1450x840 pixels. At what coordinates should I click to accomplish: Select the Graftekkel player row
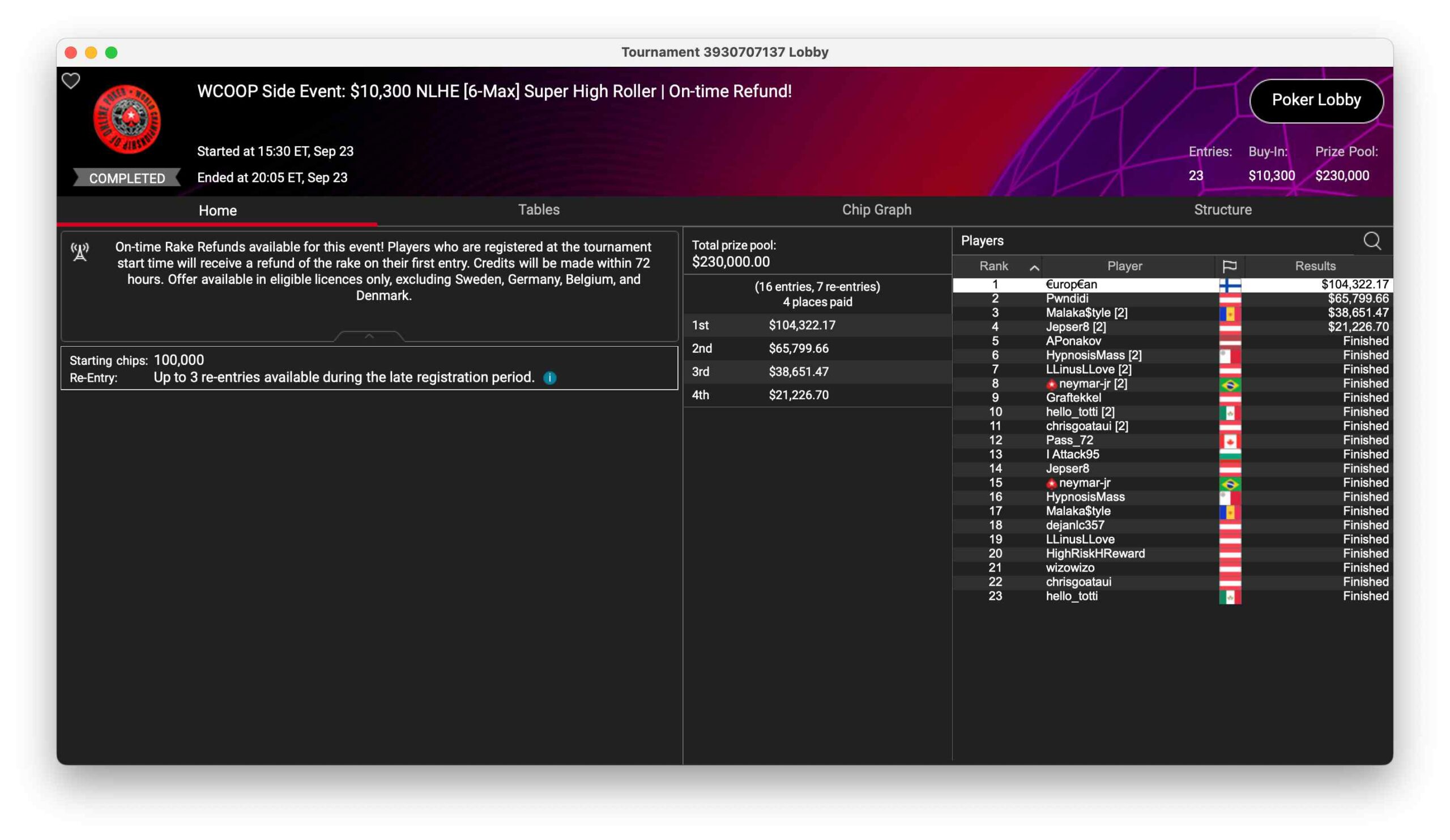tap(1073, 398)
